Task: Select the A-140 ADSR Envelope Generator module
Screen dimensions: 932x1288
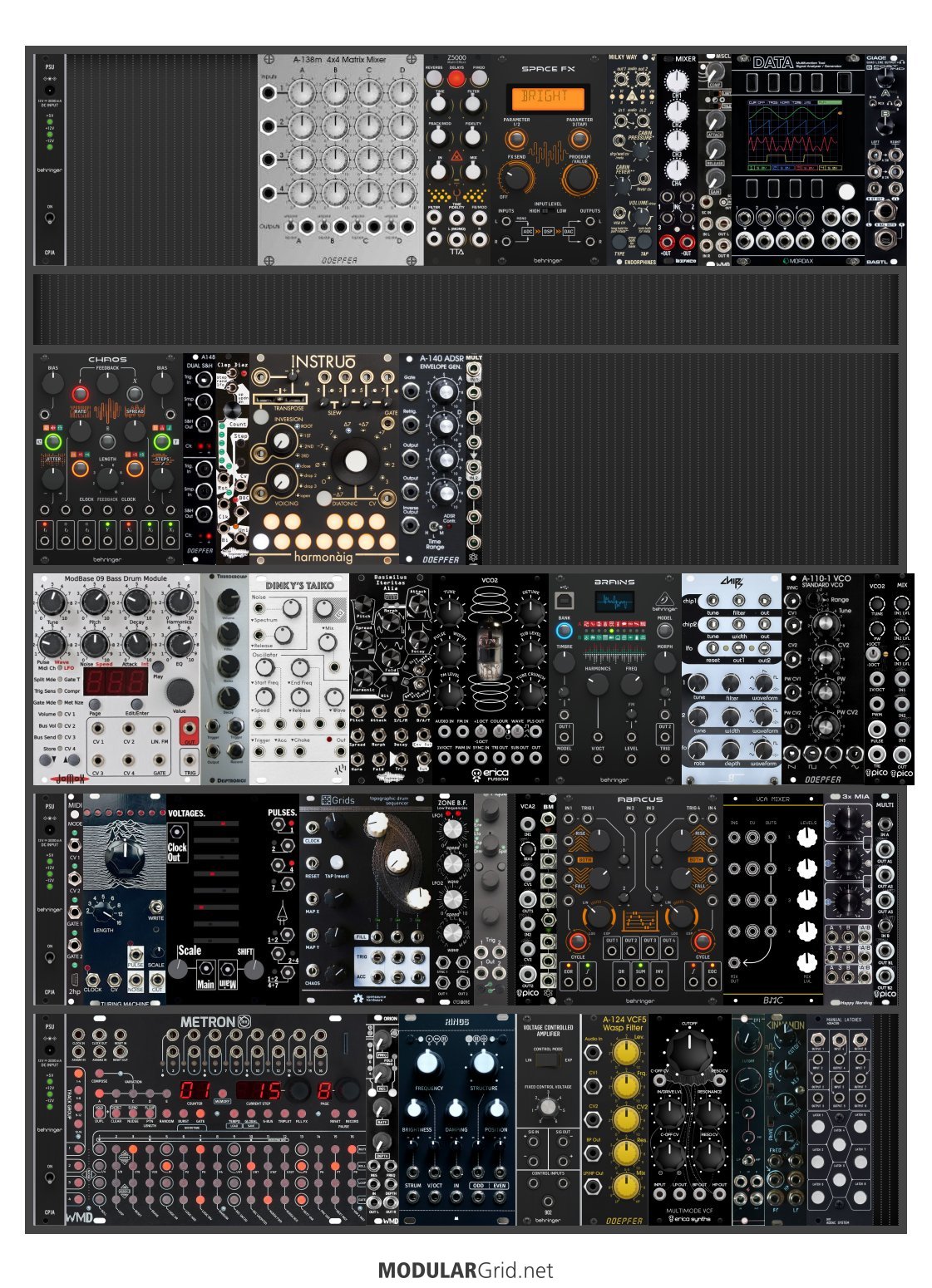Action: coord(432,459)
